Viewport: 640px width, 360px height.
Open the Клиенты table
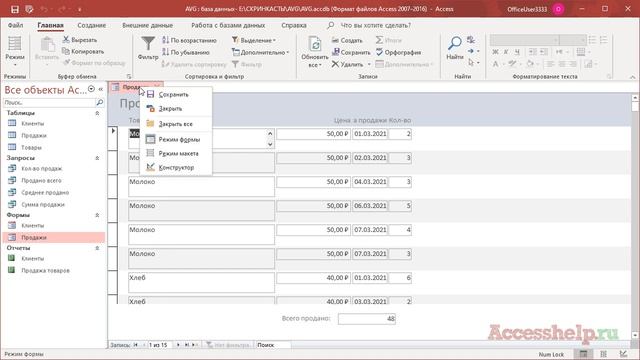[x=33, y=123]
